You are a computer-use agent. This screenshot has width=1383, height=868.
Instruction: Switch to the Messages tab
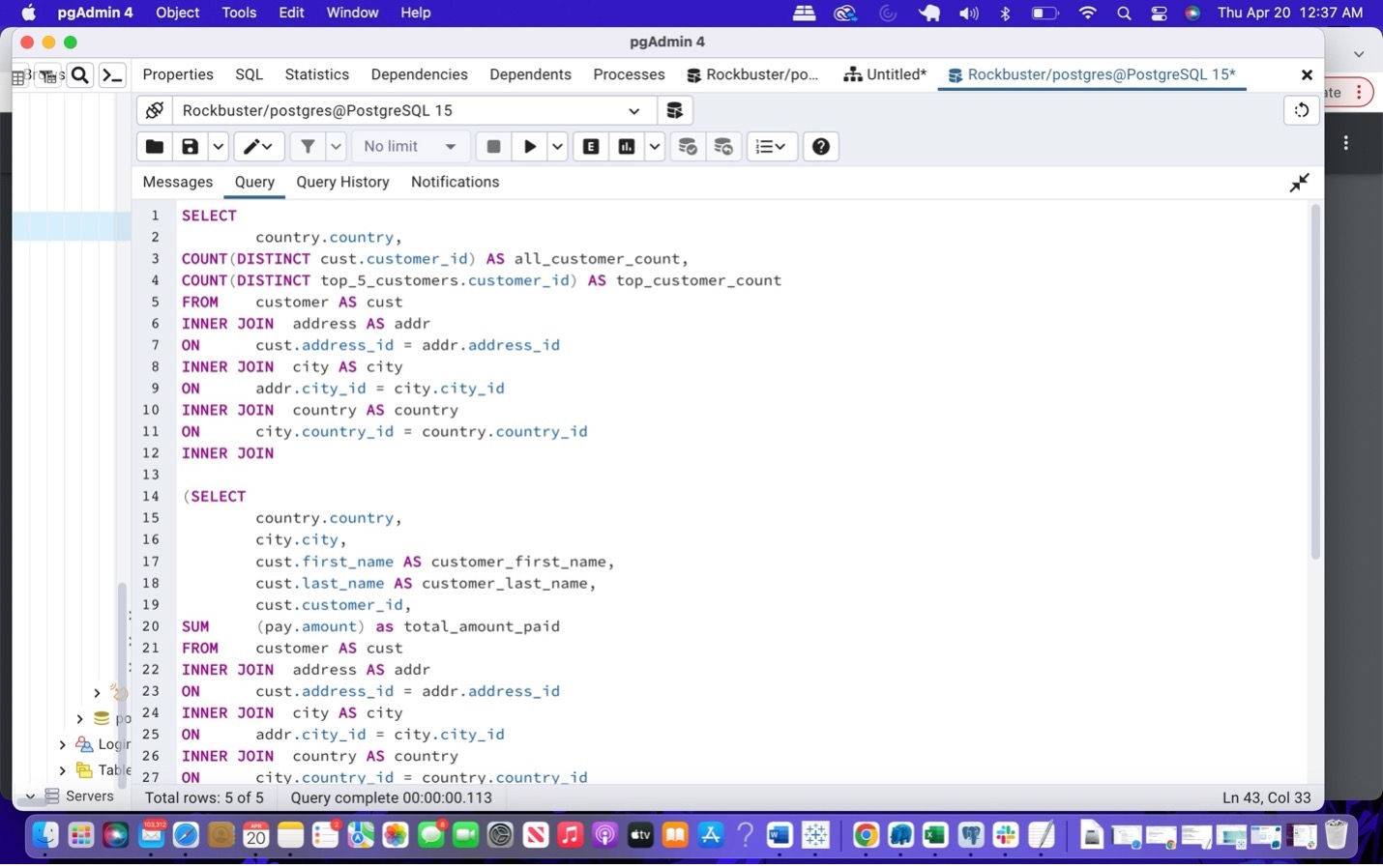pos(177,182)
